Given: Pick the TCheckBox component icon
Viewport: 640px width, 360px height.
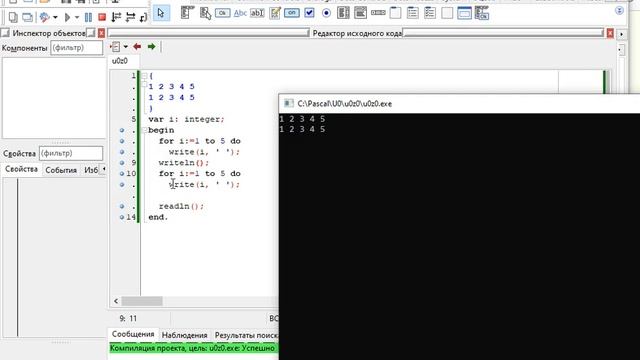Looking at the screenshot, I should (x=309, y=13).
